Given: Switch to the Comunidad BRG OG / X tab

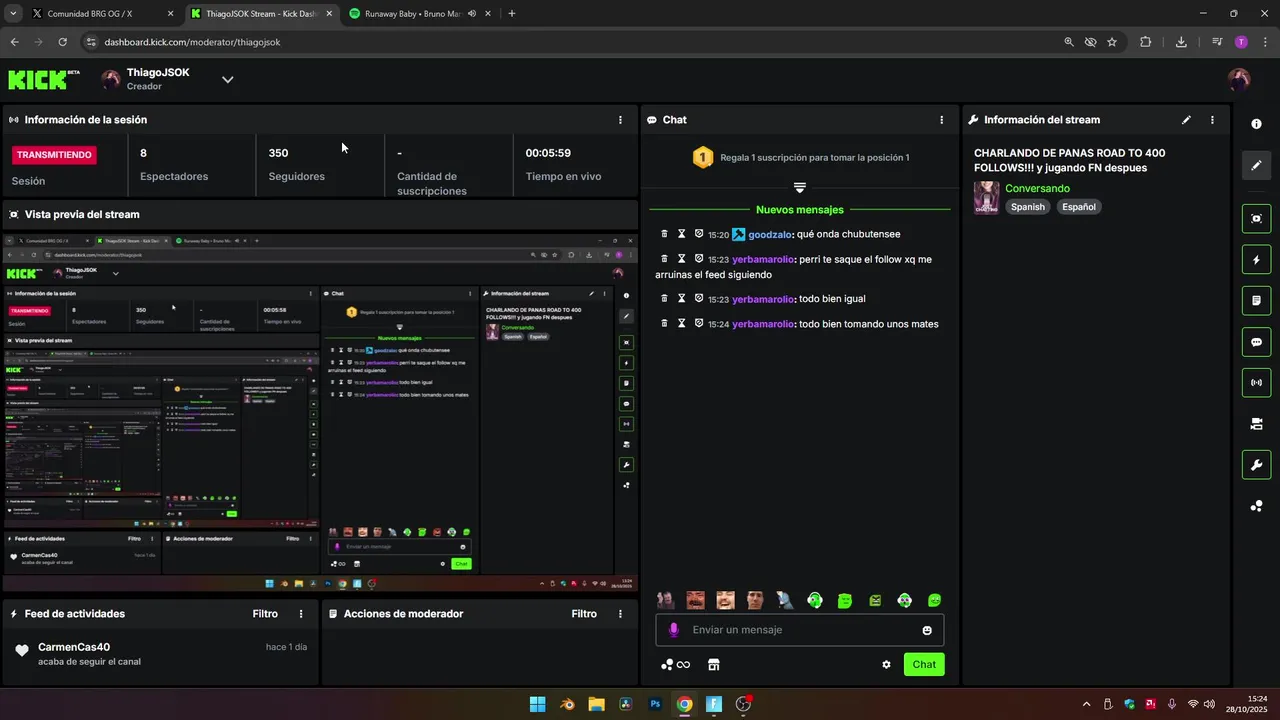Looking at the screenshot, I should tap(103, 14).
